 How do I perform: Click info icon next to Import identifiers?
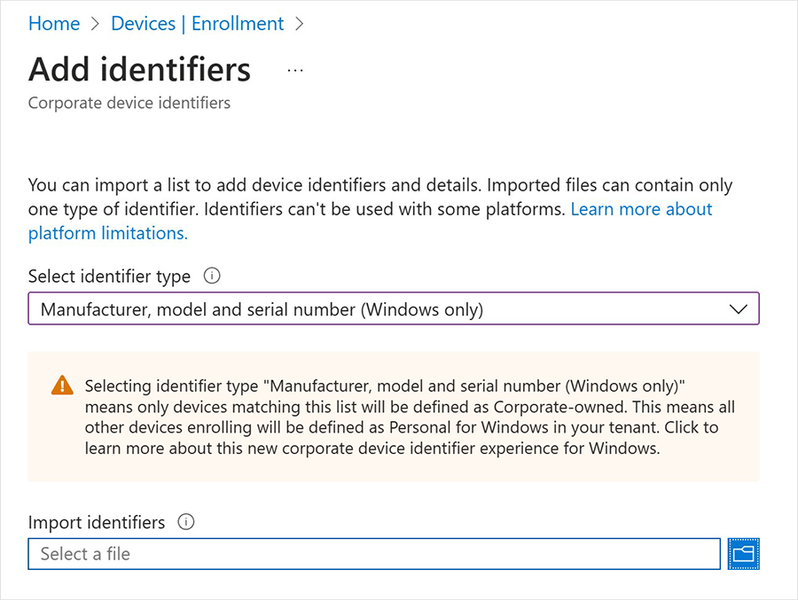click(x=185, y=522)
